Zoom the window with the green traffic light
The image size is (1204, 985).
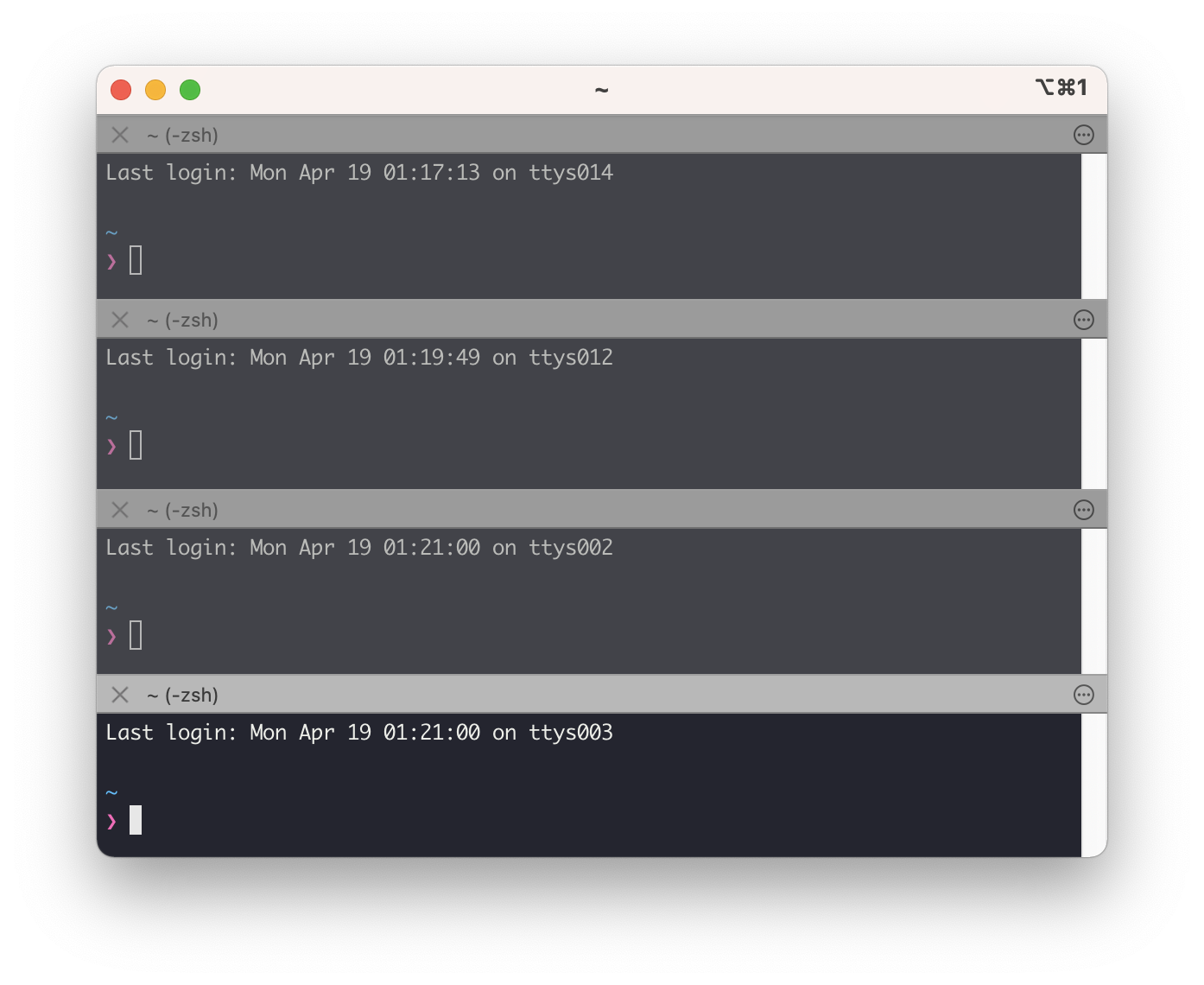pyautogui.click(x=190, y=89)
